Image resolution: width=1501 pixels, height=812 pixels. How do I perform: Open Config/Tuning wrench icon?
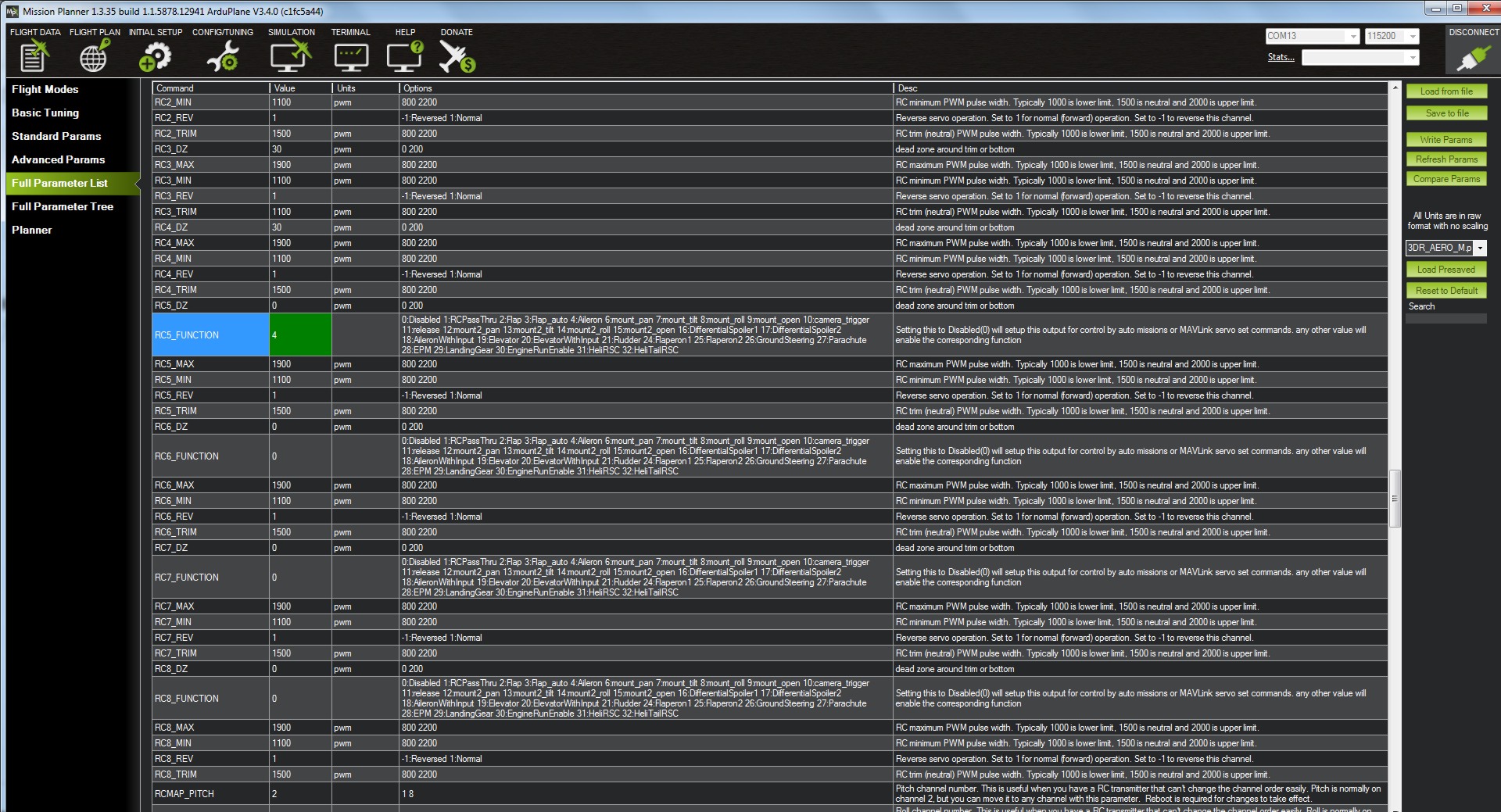point(223,55)
